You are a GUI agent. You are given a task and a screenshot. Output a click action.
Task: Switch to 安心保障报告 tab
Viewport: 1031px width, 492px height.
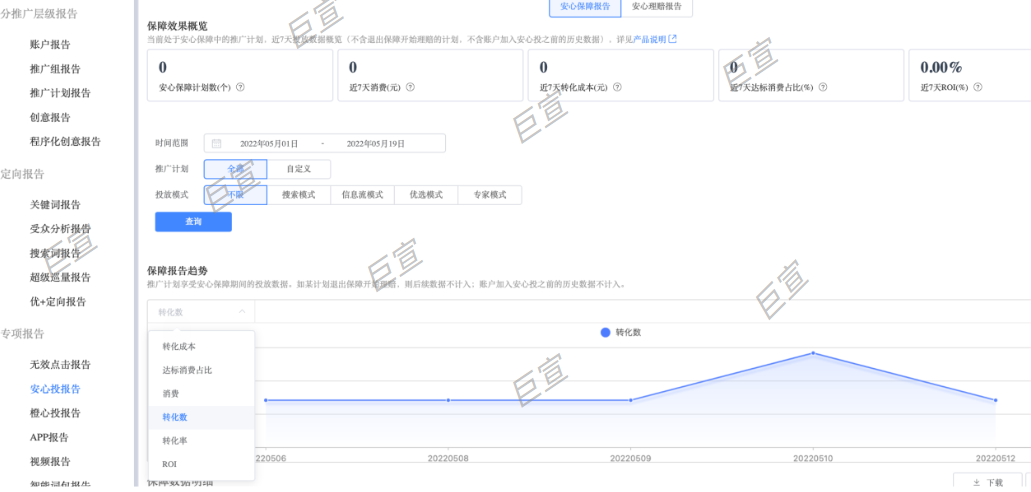pyautogui.click(x=585, y=7)
